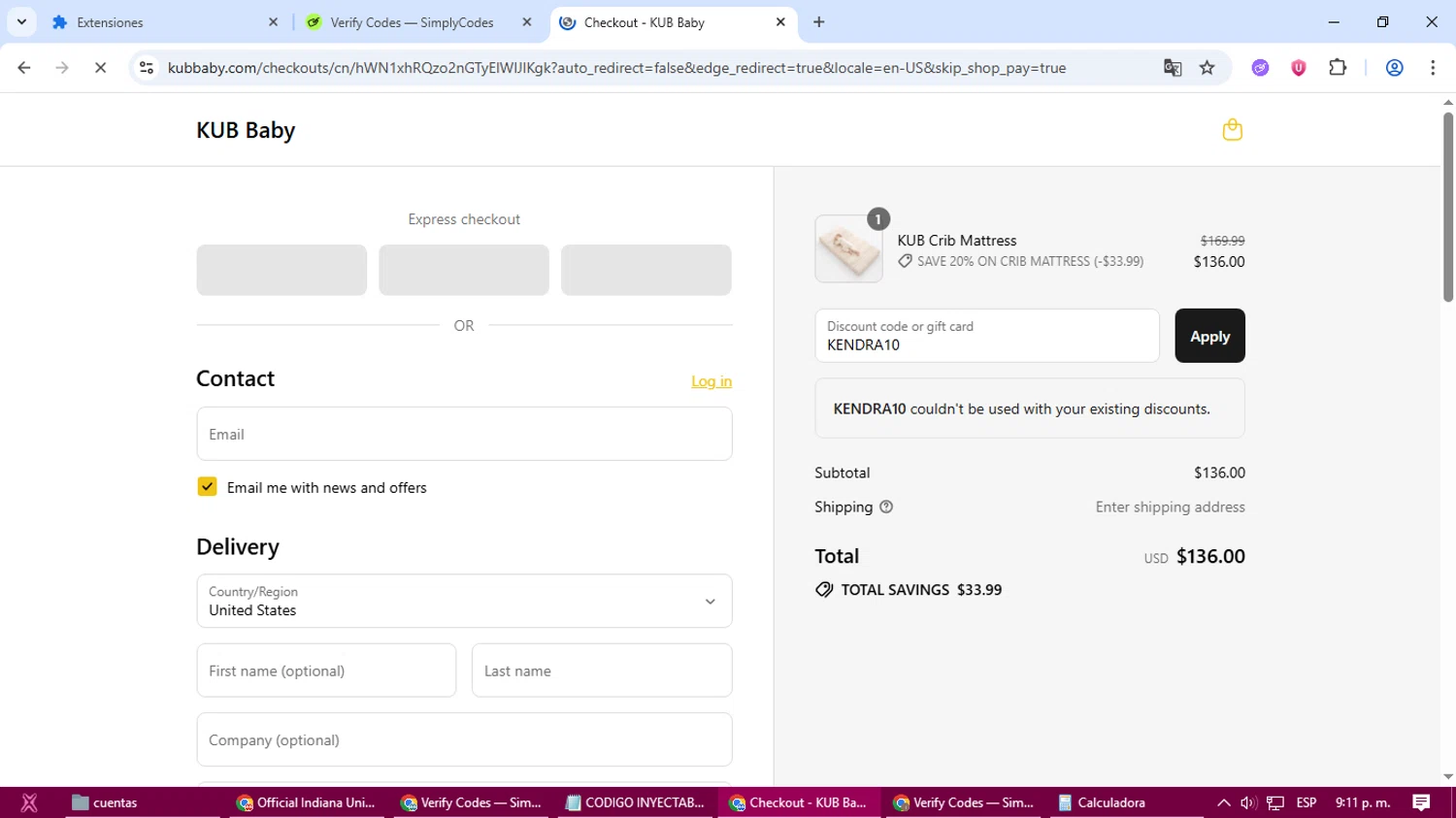Focus the First name (optional) field
Viewport: 1456px width, 818px height.
(326, 671)
